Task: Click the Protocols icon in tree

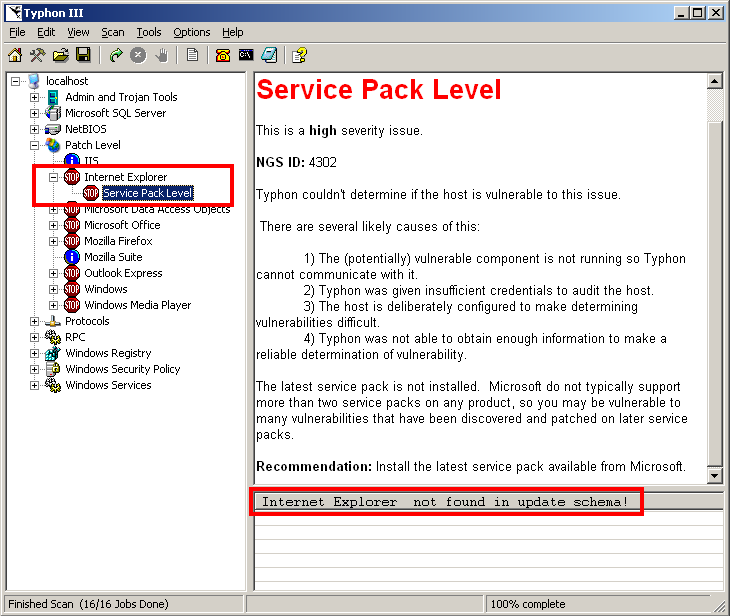Action: [x=53, y=321]
